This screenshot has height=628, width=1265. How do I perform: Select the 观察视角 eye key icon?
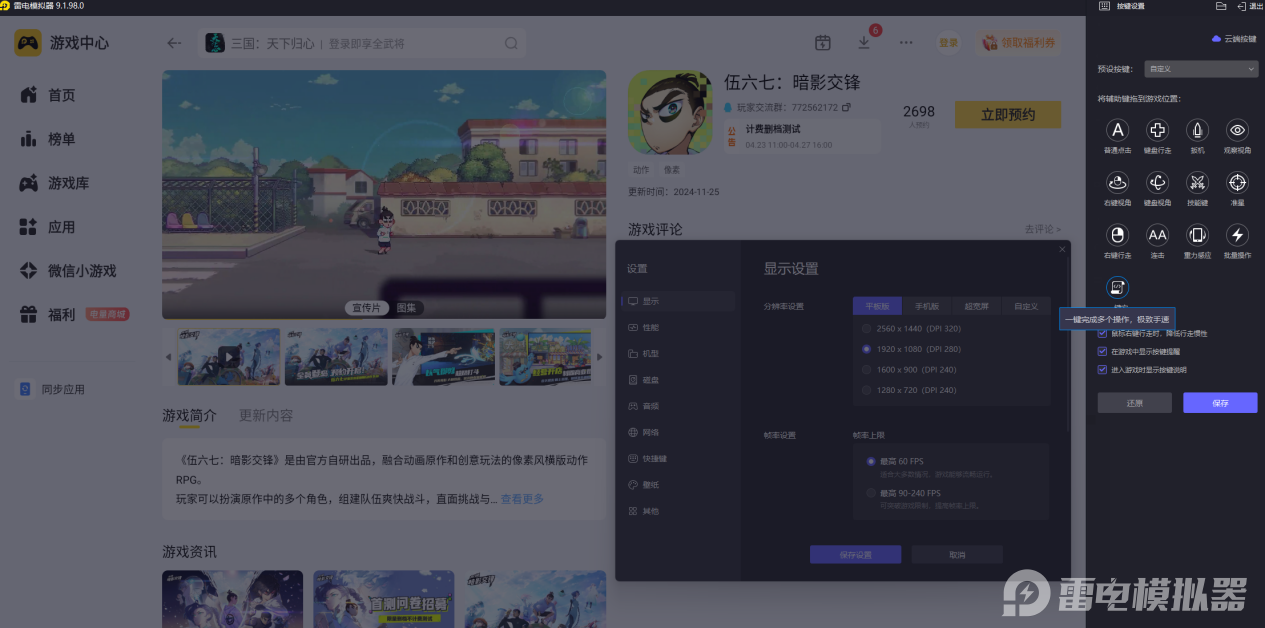point(1238,130)
